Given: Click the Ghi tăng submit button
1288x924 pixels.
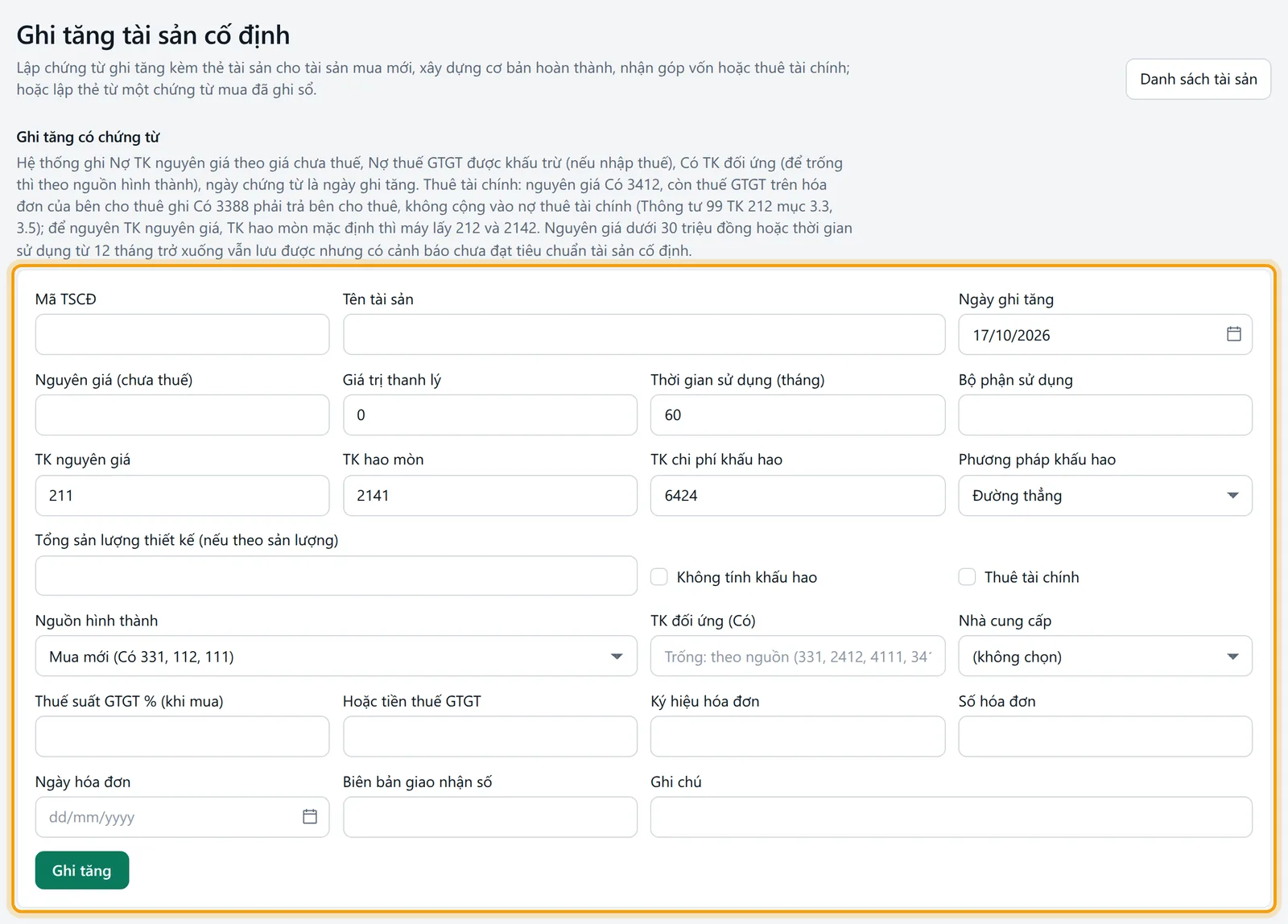Looking at the screenshot, I should [x=82, y=870].
